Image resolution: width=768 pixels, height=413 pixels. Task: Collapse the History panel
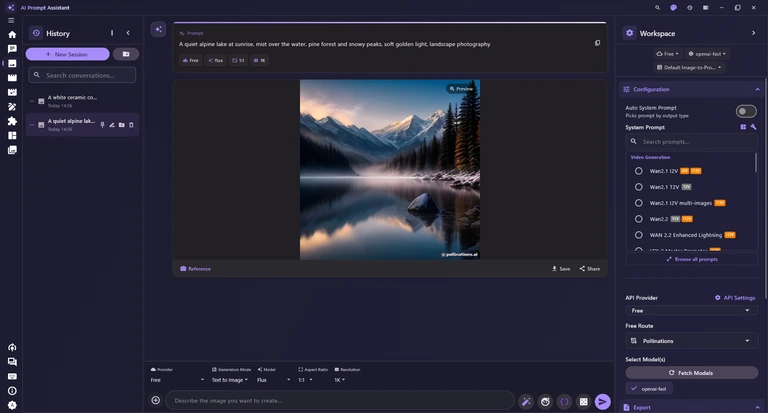[x=128, y=33]
